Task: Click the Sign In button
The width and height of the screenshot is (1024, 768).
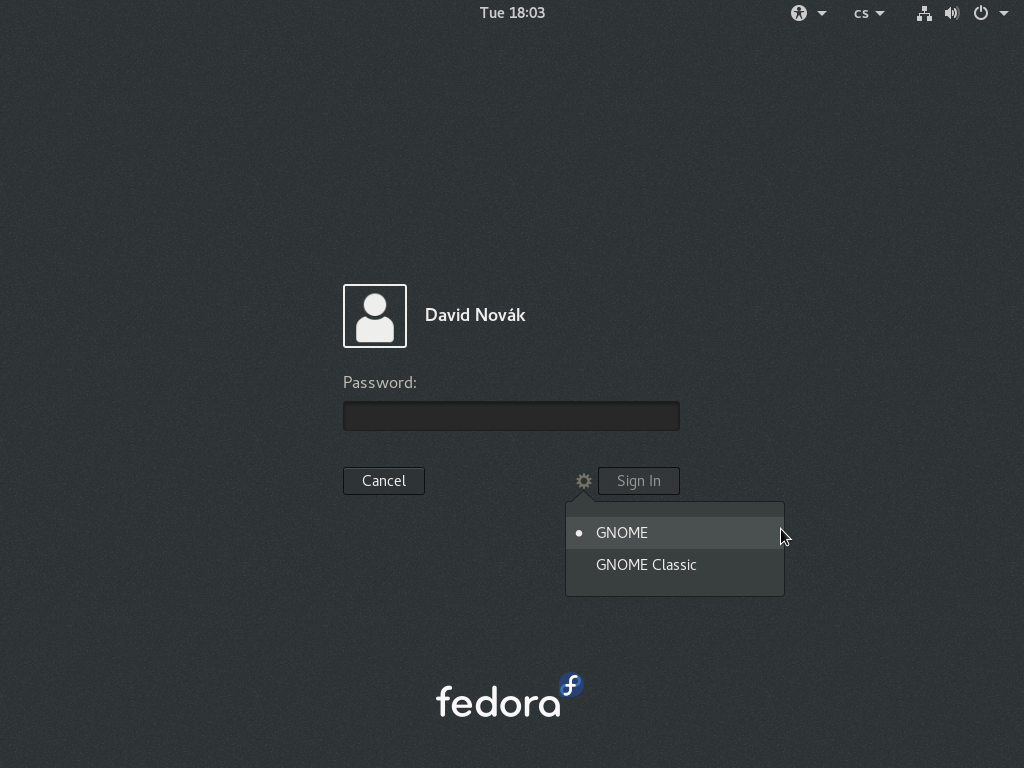Action: click(x=639, y=481)
